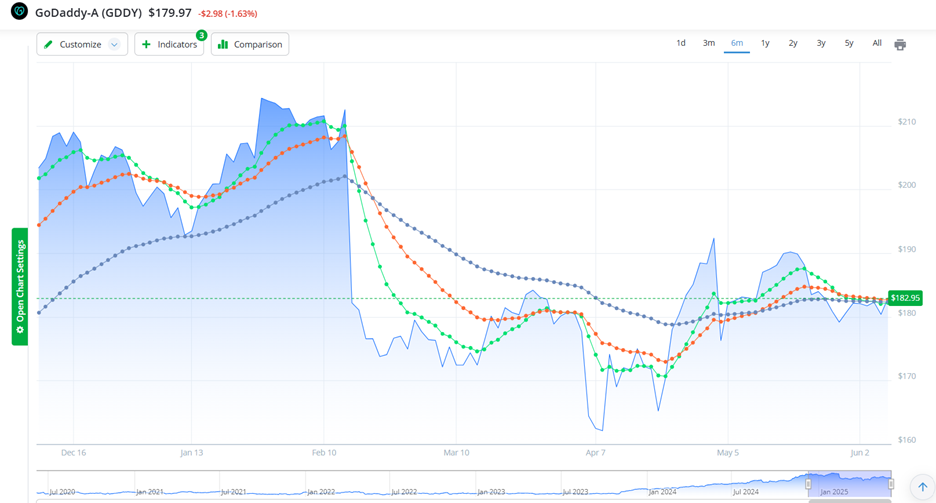
Task: Select the All time range
Action: (877, 43)
